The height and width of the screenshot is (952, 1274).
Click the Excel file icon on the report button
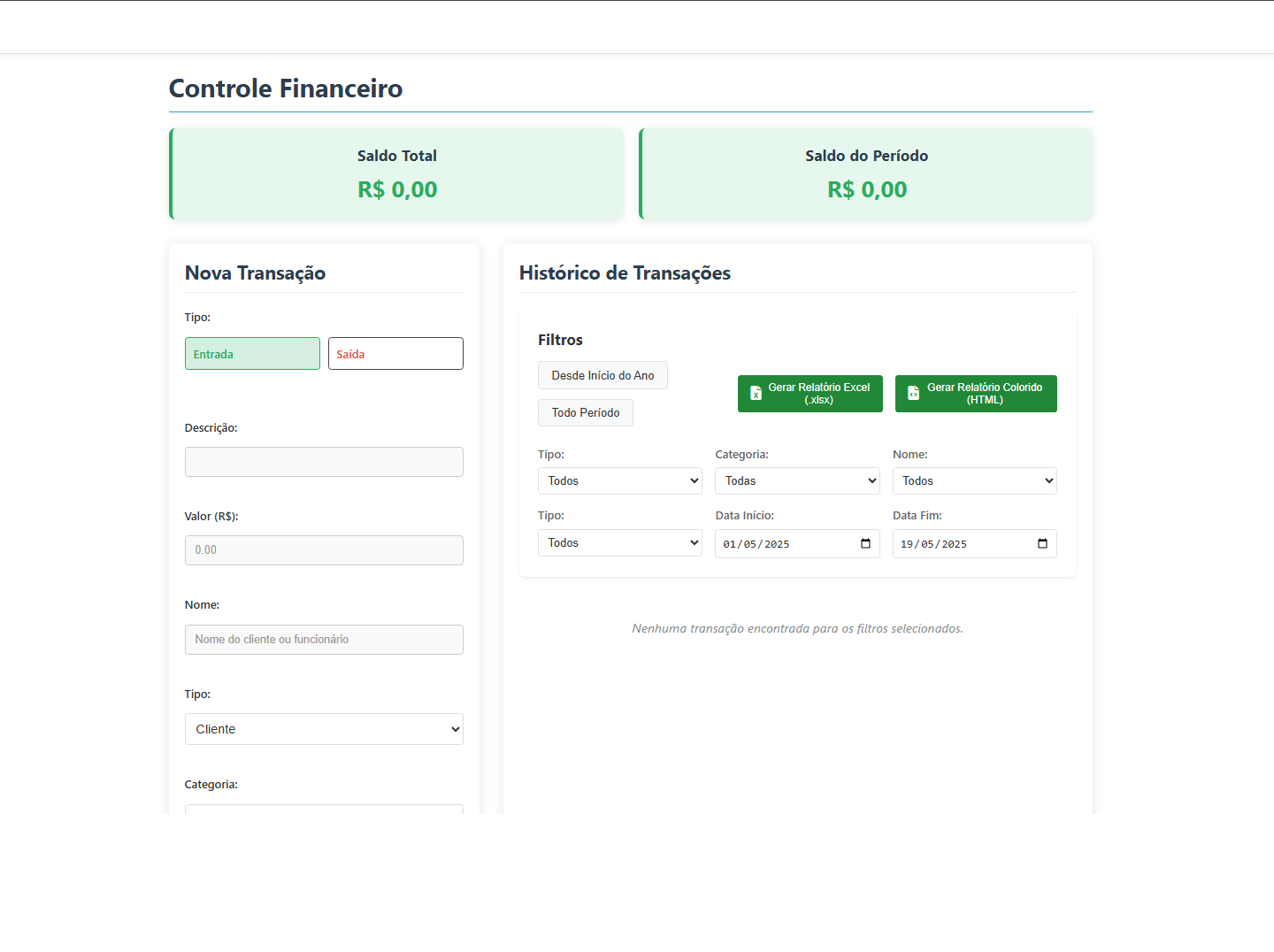tap(756, 394)
